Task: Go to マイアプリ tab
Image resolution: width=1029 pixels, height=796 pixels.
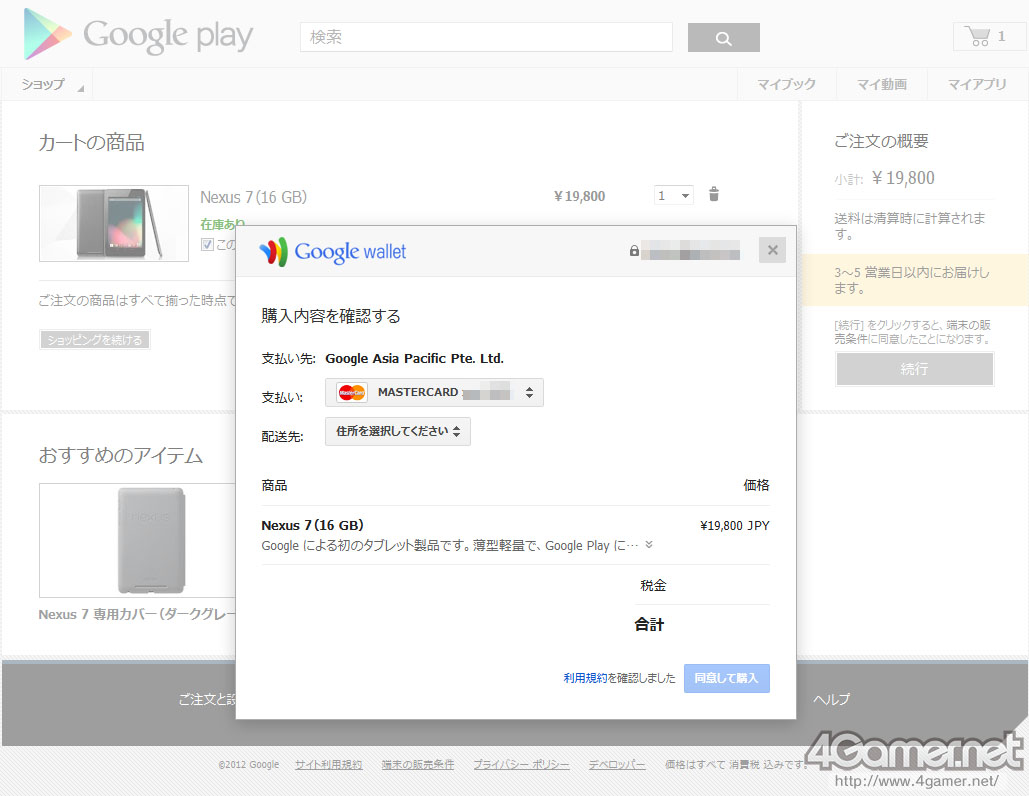Action: [x=976, y=84]
